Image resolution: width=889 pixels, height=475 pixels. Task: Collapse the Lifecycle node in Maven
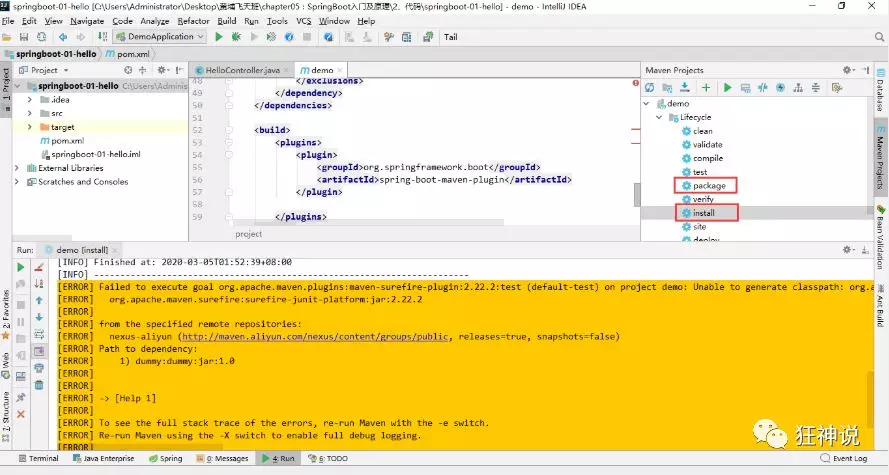[659, 117]
